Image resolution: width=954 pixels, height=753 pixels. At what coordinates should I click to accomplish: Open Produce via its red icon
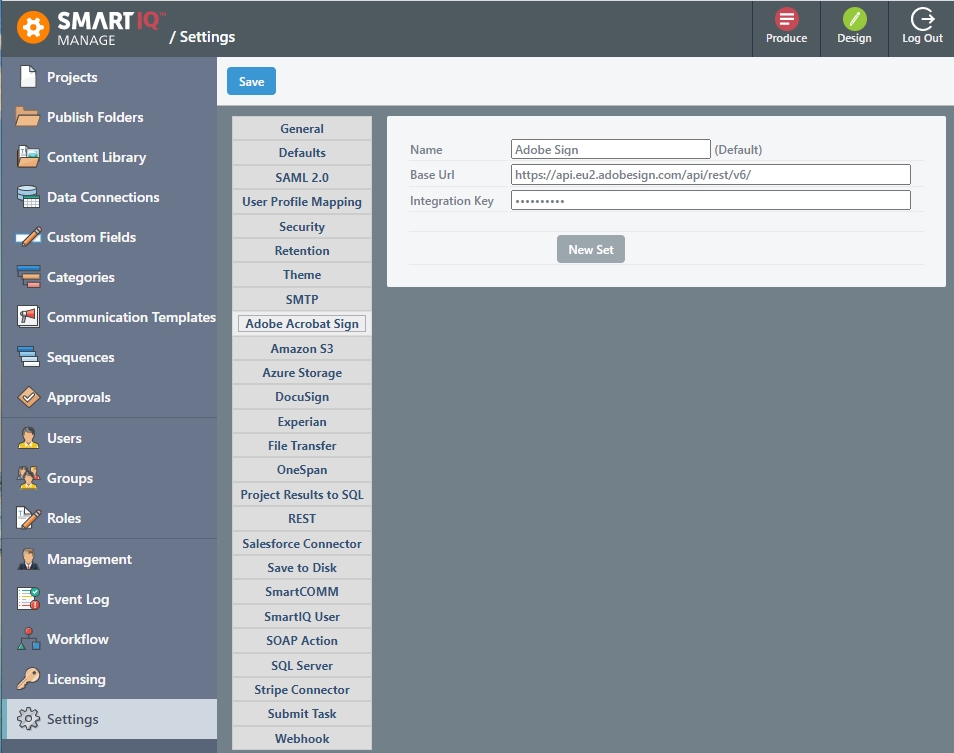click(x=786, y=19)
